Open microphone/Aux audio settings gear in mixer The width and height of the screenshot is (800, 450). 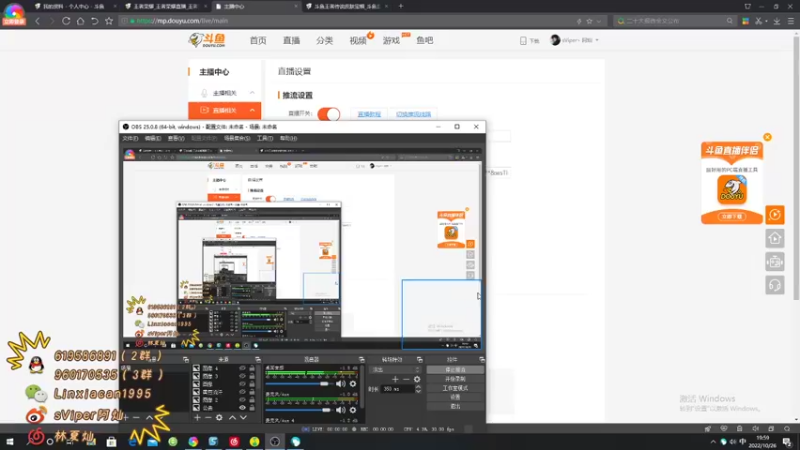click(353, 410)
